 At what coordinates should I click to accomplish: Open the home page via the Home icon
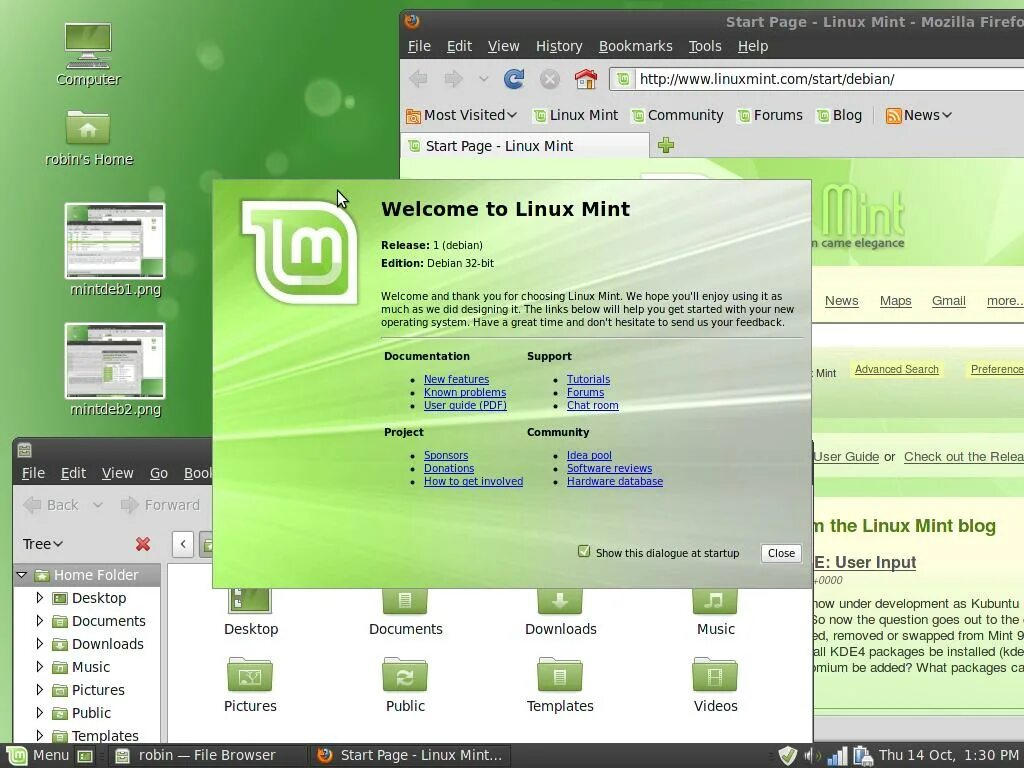(x=586, y=78)
